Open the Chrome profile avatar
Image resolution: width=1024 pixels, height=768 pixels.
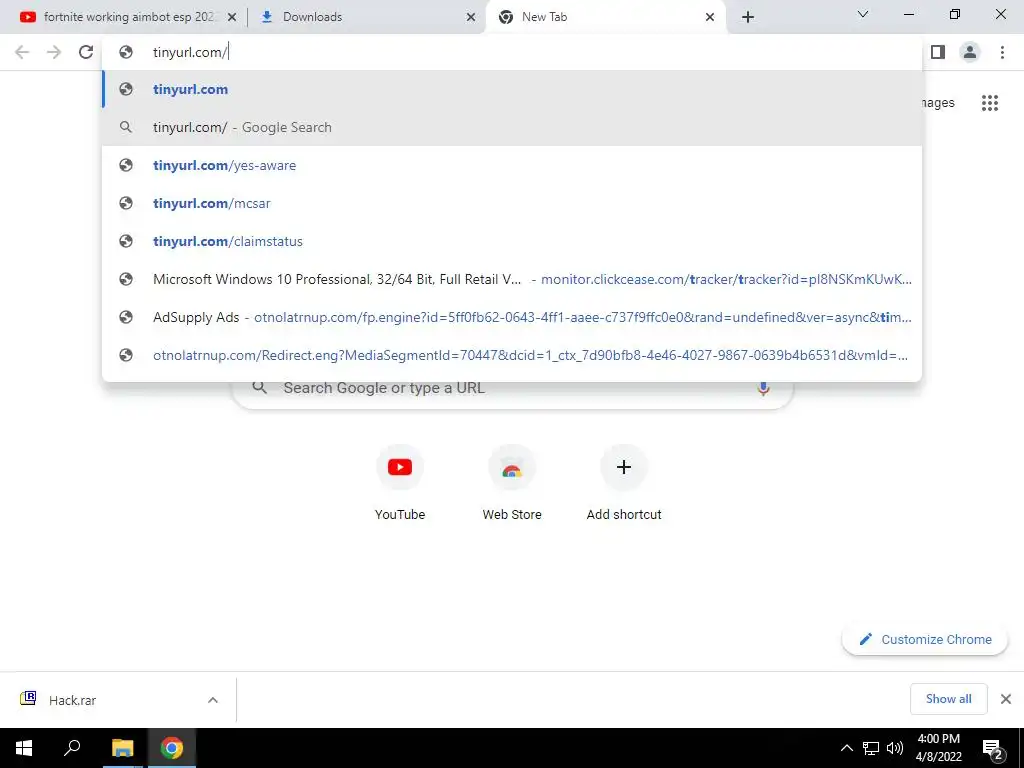coord(970,52)
